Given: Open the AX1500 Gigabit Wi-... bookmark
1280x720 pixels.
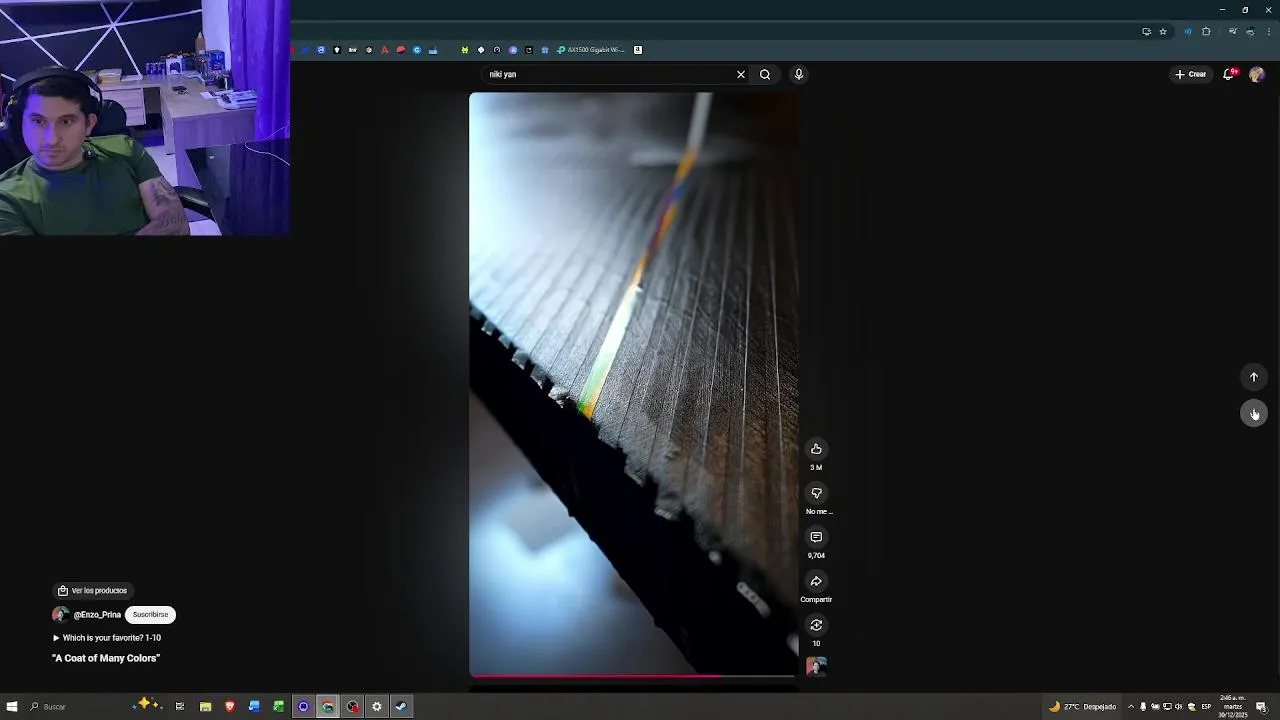Looking at the screenshot, I should 591,50.
